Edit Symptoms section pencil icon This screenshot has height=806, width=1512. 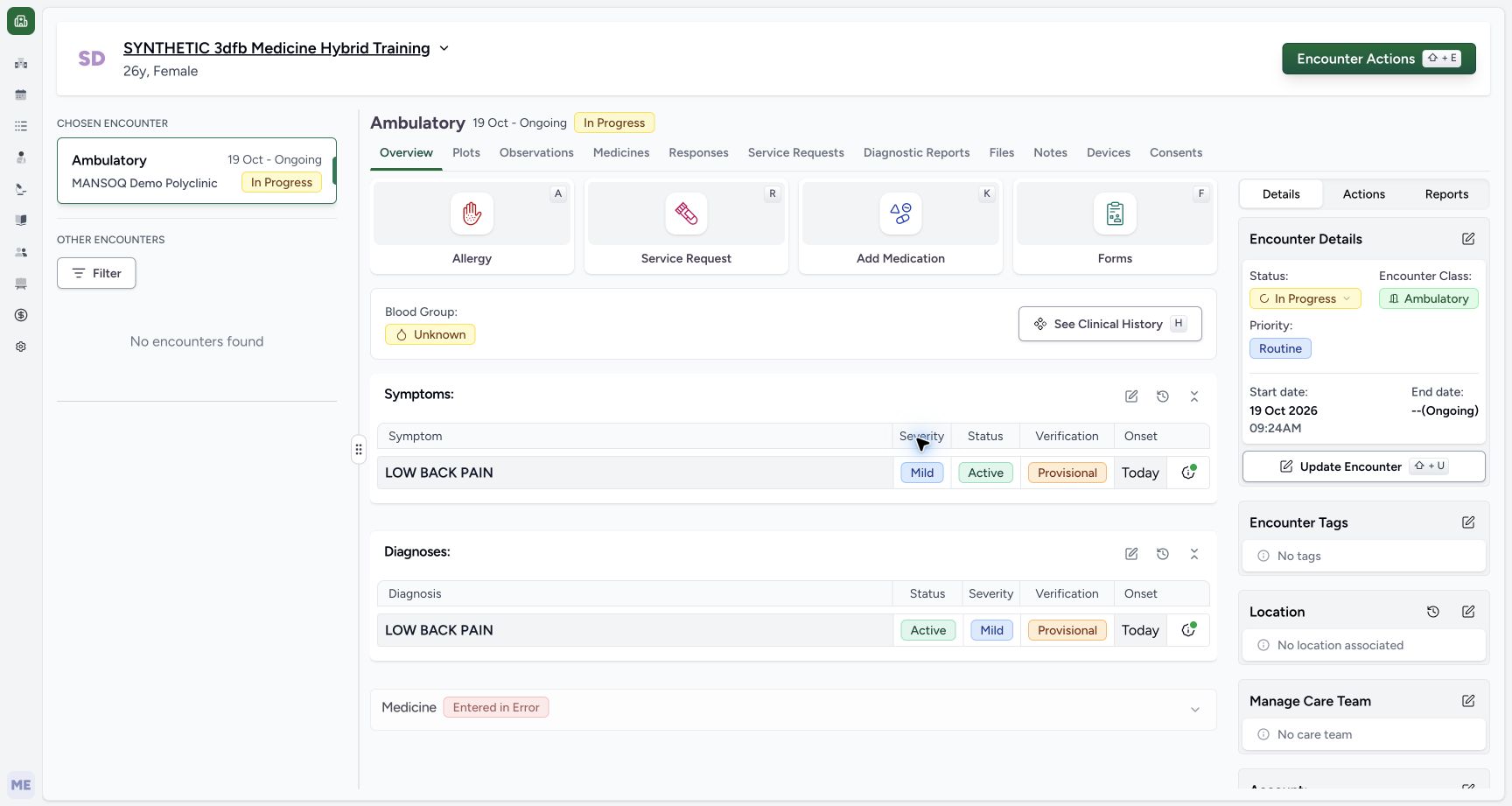(1131, 396)
